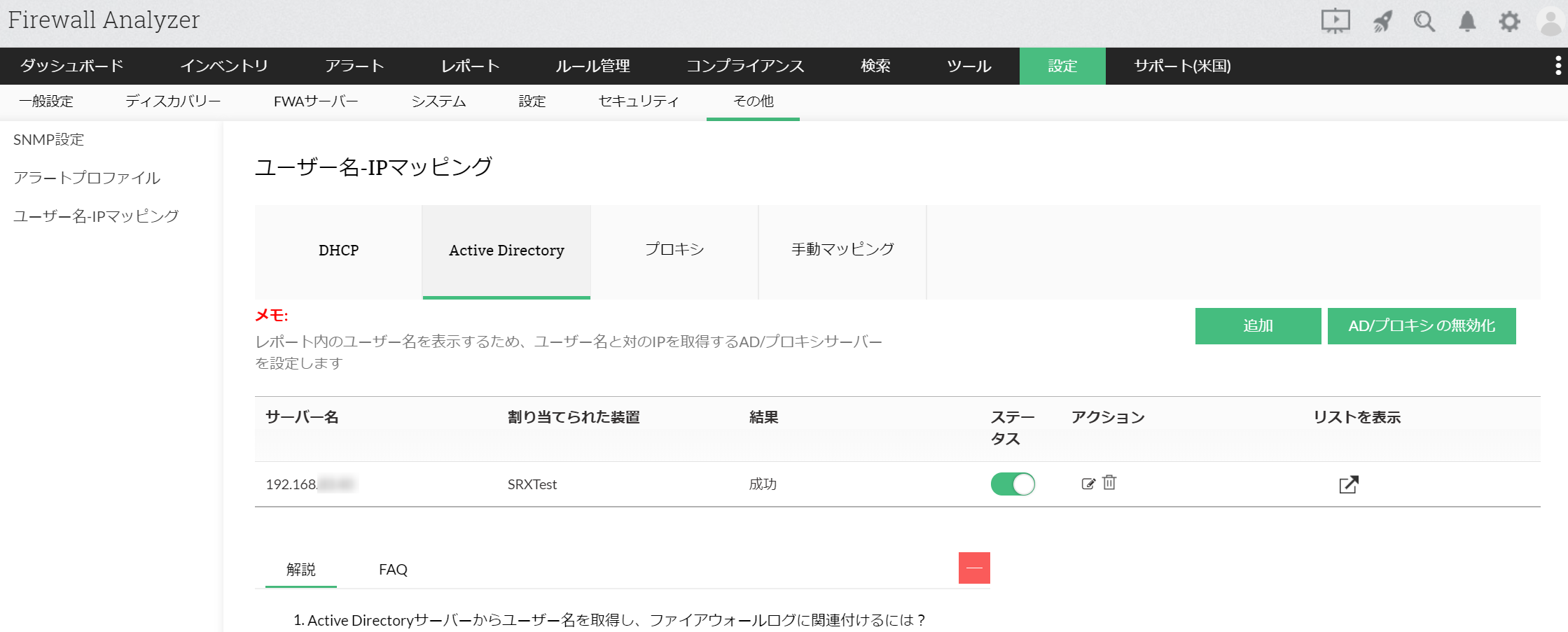
Task: Open the three-dot overflow menu
Action: click(x=1557, y=66)
